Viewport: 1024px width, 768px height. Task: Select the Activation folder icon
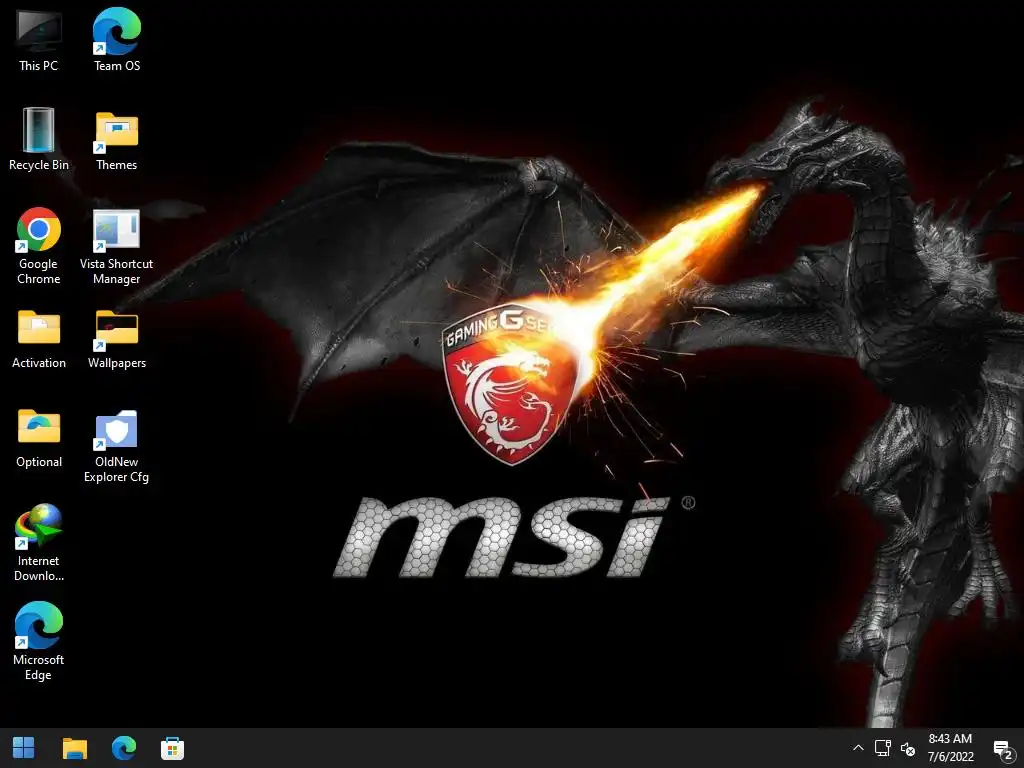click(x=39, y=340)
